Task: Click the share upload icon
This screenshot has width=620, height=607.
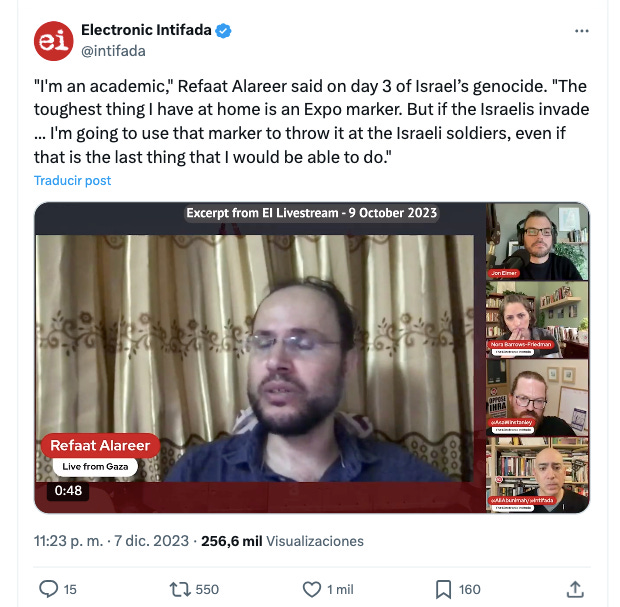Action: point(575,589)
